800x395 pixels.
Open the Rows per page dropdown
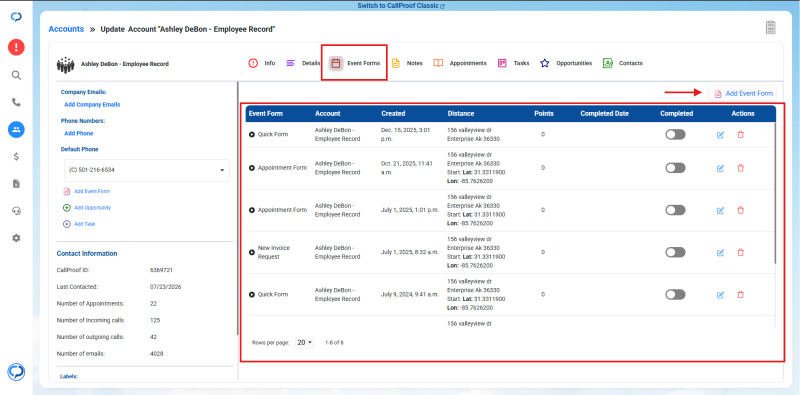tap(305, 342)
